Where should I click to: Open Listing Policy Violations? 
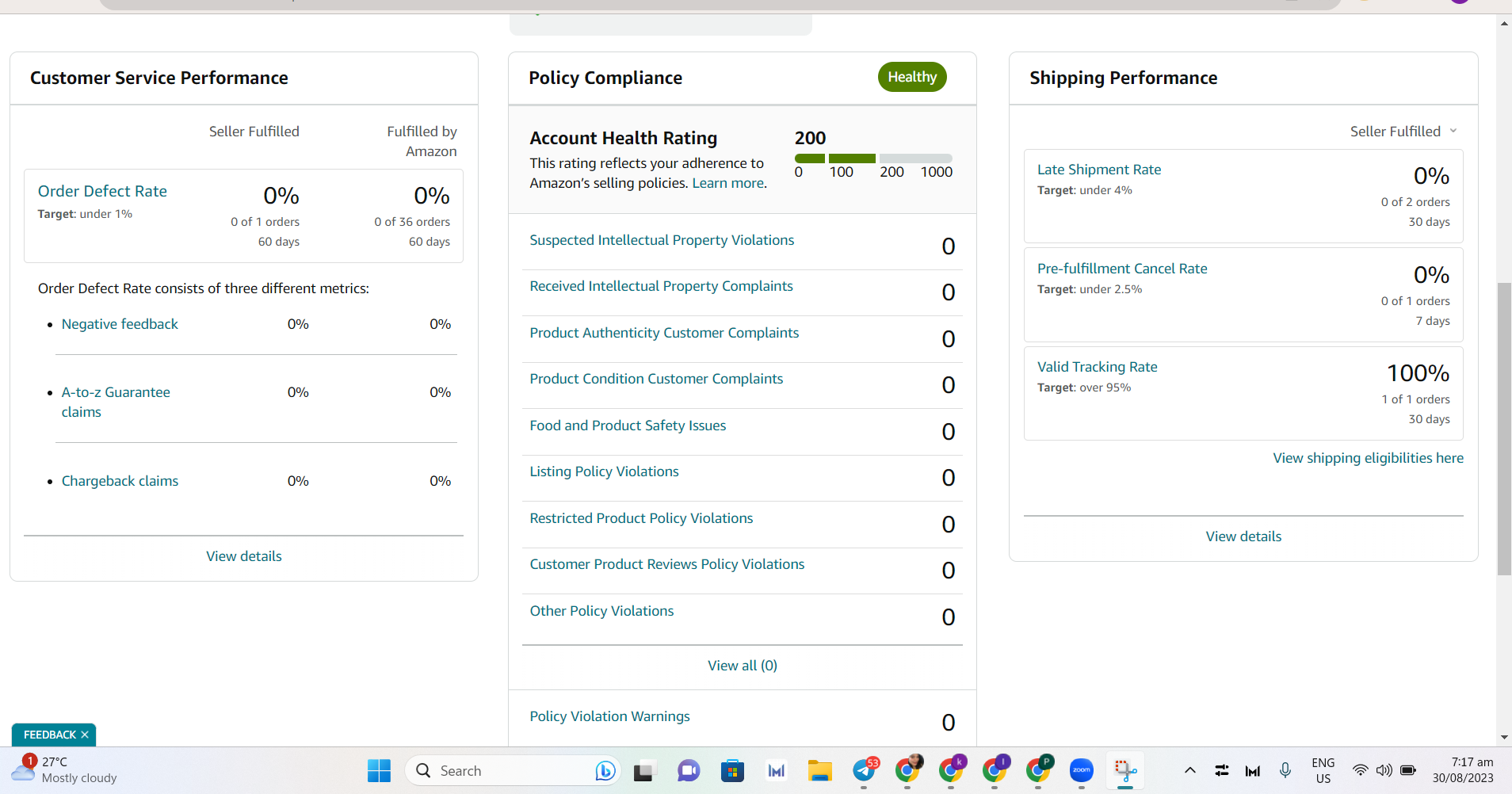click(x=604, y=471)
